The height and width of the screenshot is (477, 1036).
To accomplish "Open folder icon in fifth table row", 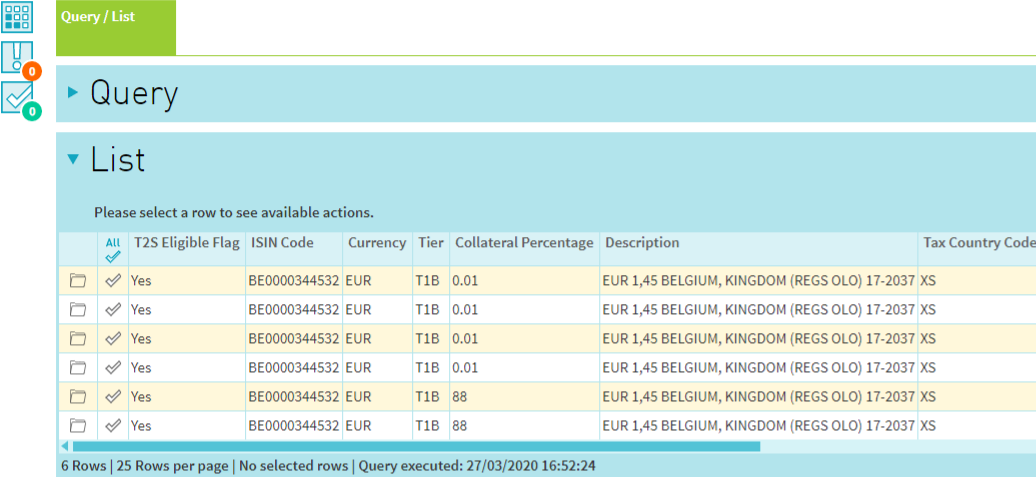I will (x=78, y=397).
